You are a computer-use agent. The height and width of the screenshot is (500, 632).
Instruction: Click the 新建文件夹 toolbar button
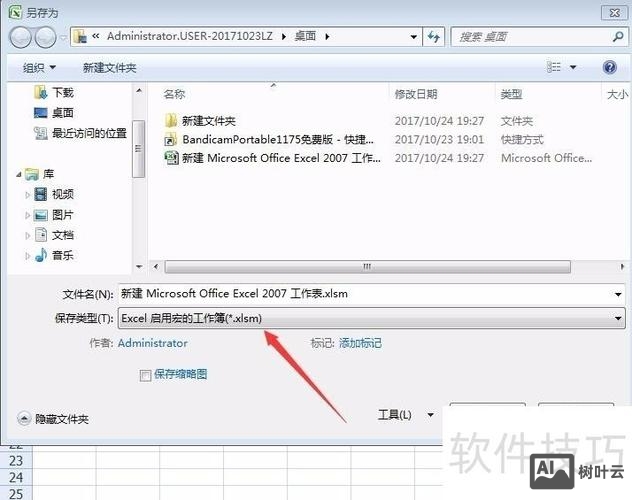[109, 67]
